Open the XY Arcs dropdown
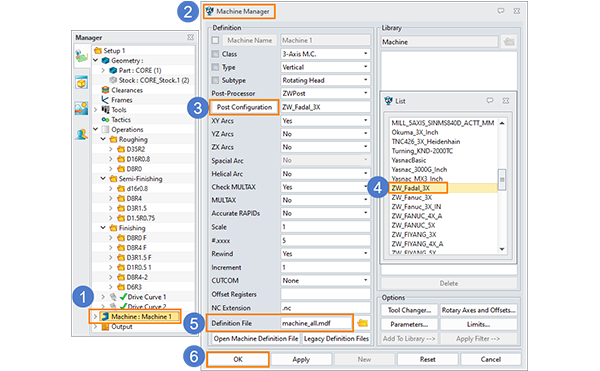600x371 pixels. click(325, 121)
